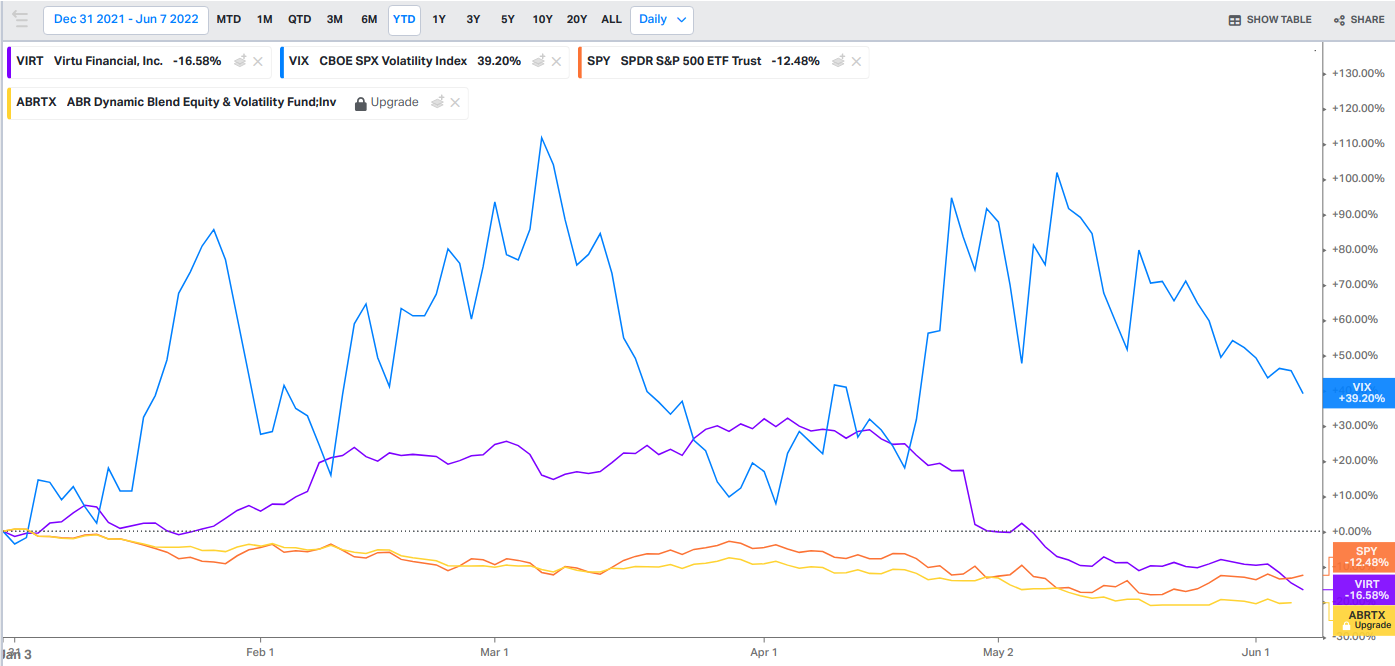Click the add-to-stack icon on the ABRTX chip

click(x=437, y=102)
